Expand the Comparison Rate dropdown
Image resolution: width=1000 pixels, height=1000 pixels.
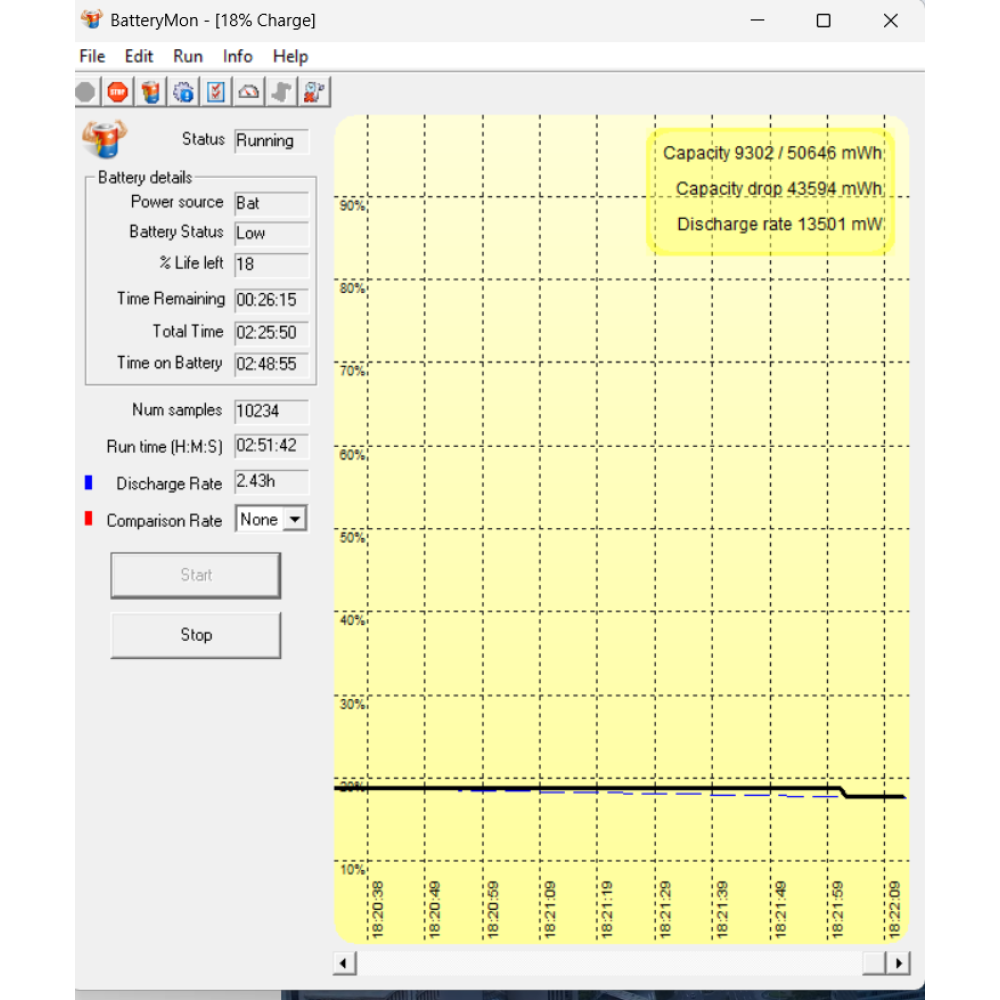(x=294, y=519)
